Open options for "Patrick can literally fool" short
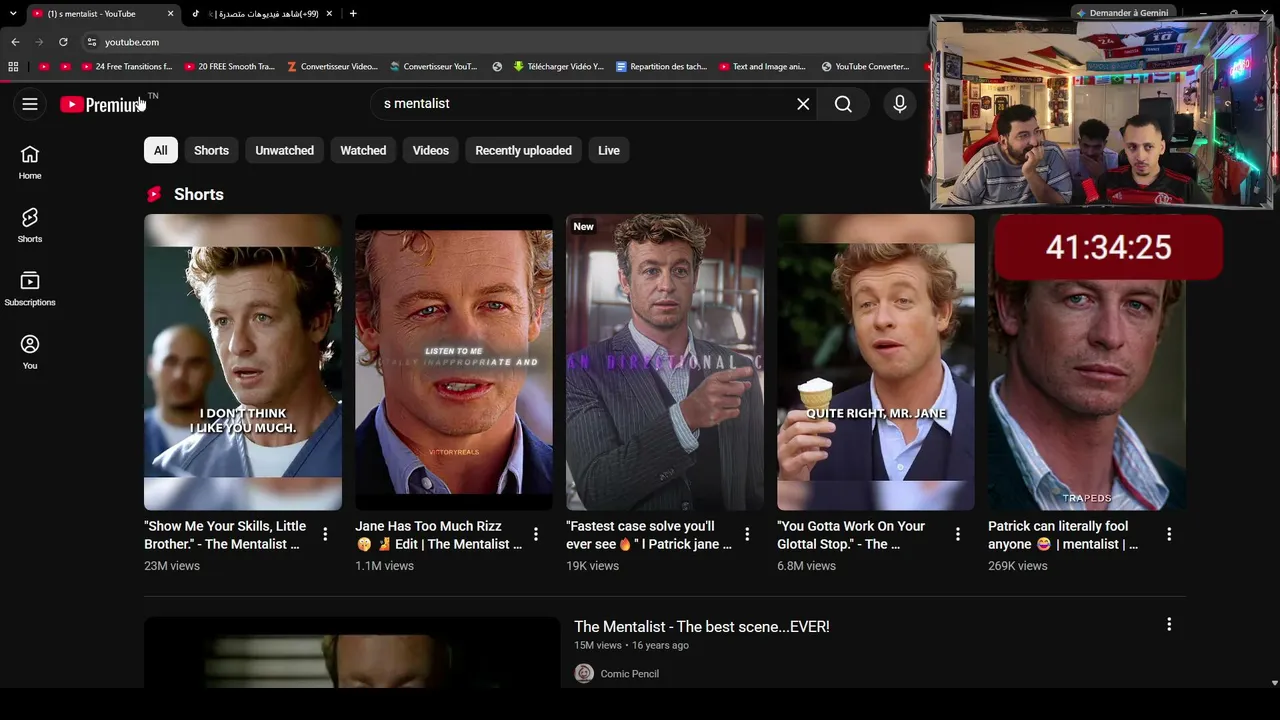 pos(1169,535)
